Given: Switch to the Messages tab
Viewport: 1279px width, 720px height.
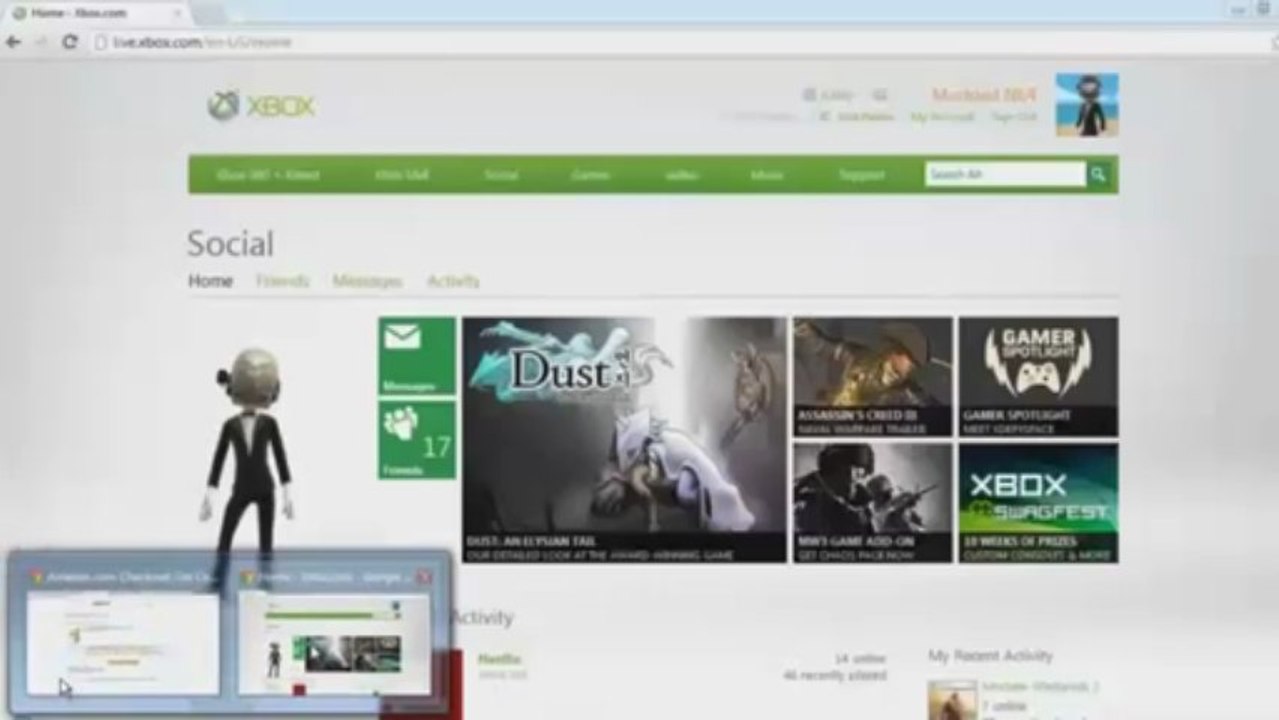Looking at the screenshot, I should (367, 281).
